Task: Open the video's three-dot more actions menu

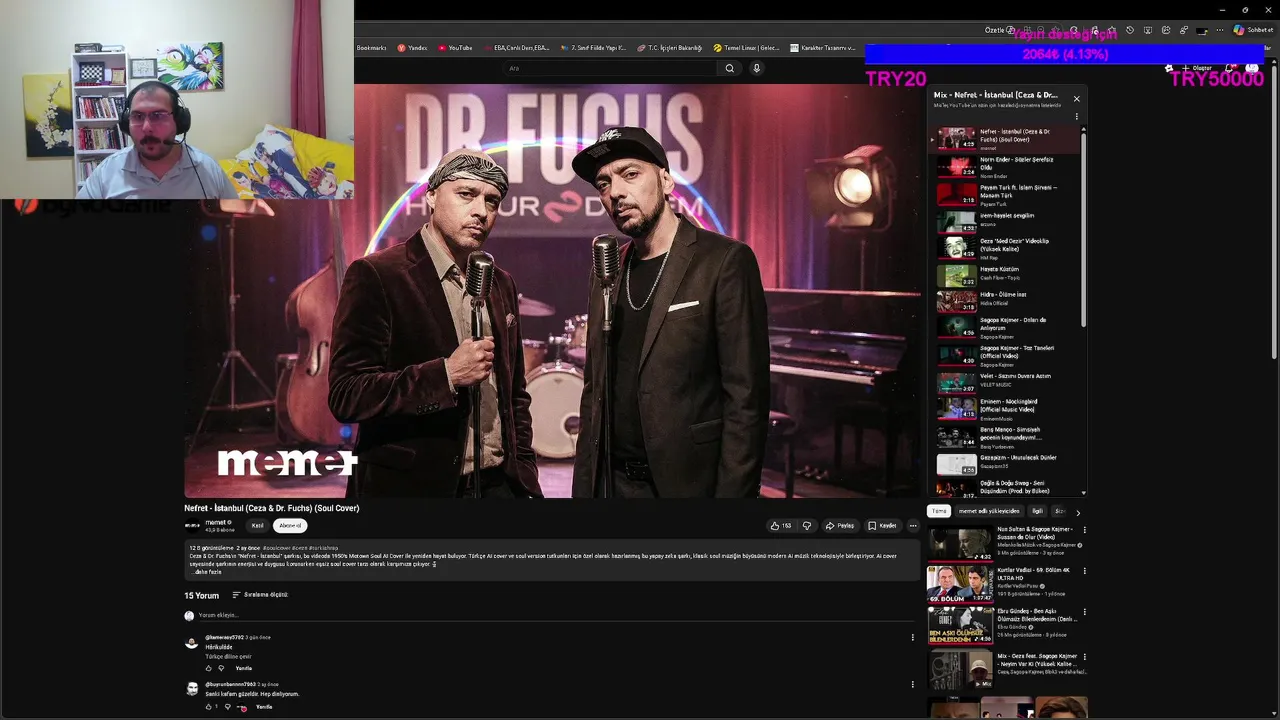Action: tap(912, 525)
